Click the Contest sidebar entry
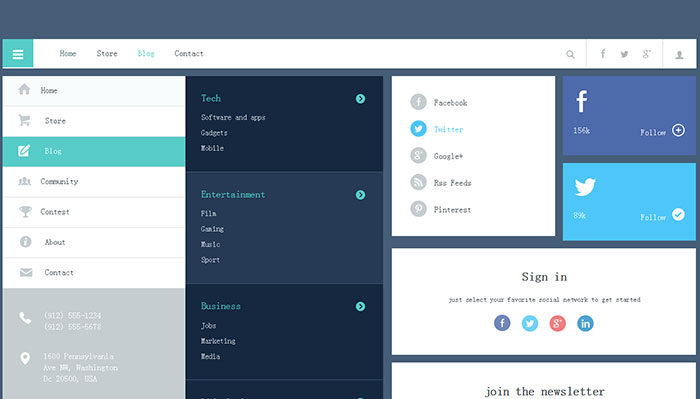This screenshot has height=399, width=700. 94,212
